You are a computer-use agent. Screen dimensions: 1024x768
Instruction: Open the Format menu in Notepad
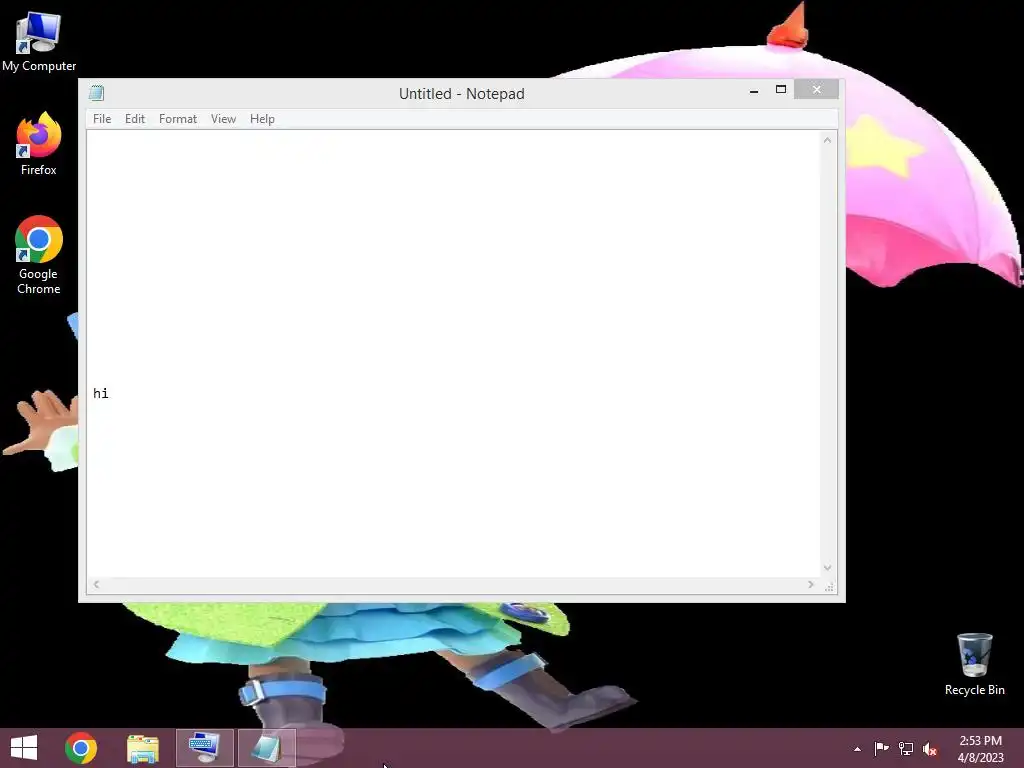click(178, 119)
